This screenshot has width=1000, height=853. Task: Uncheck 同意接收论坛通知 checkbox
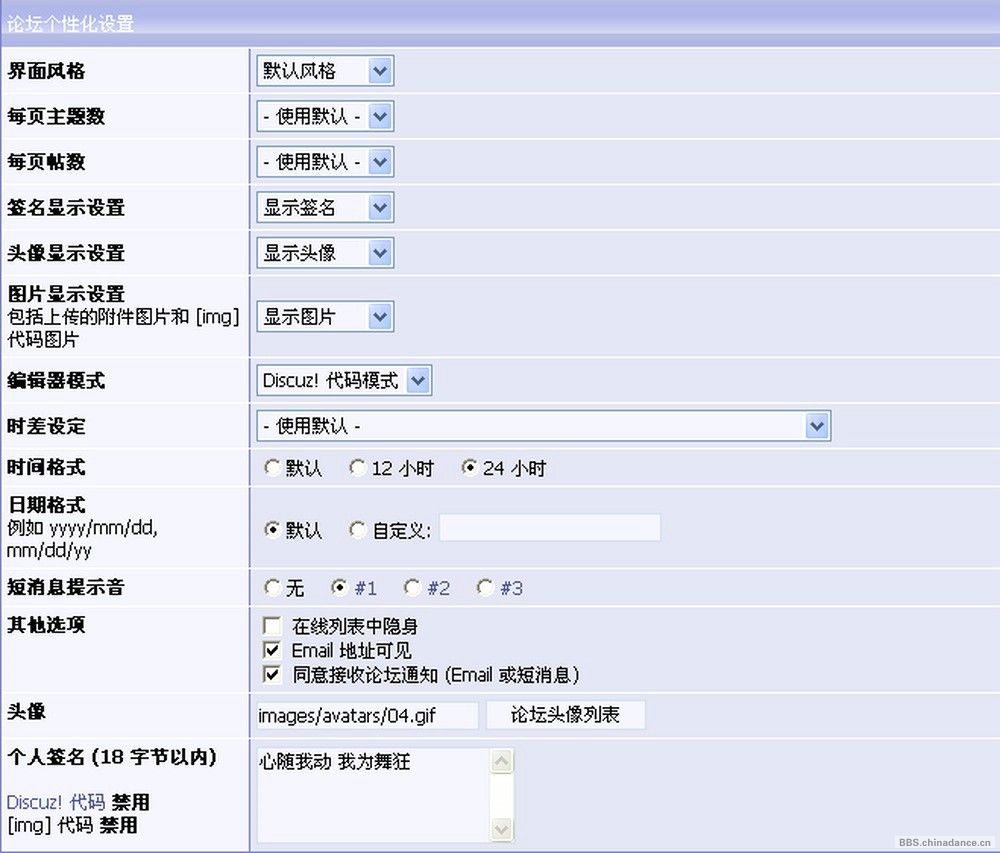[x=271, y=674]
